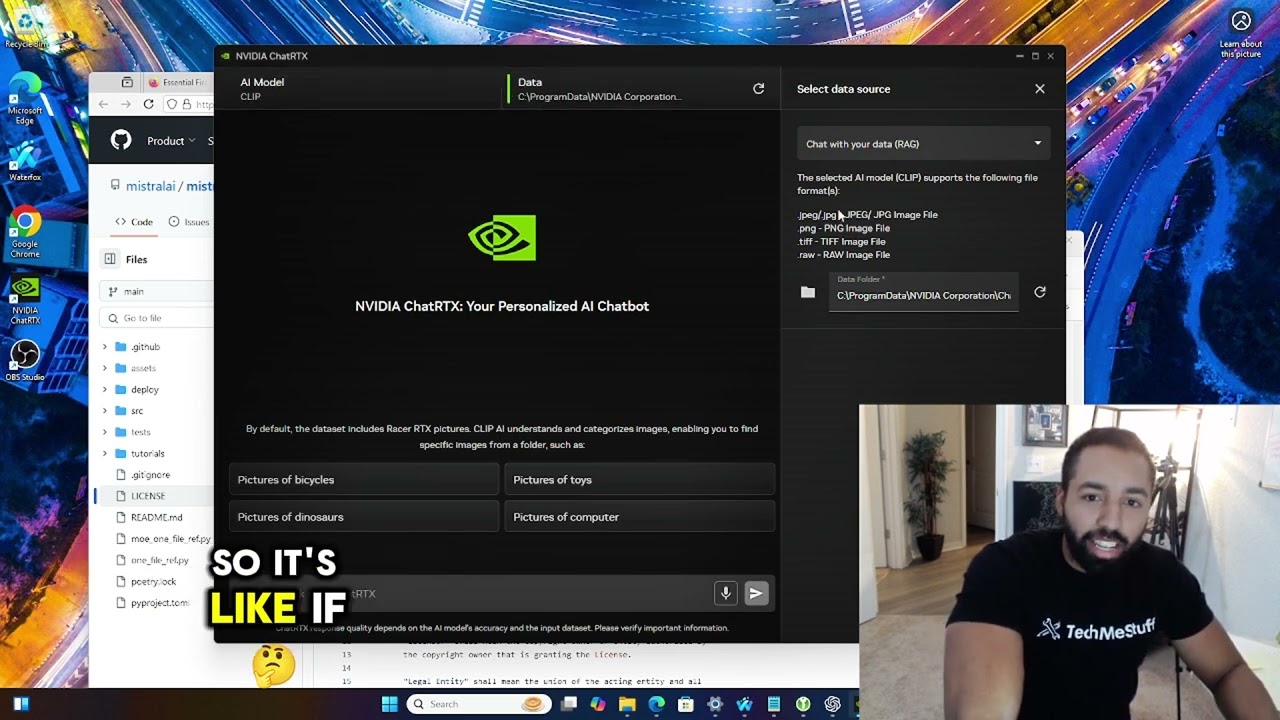Open the Waterfox desktop icon
1280x720 pixels.
click(x=25, y=162)
